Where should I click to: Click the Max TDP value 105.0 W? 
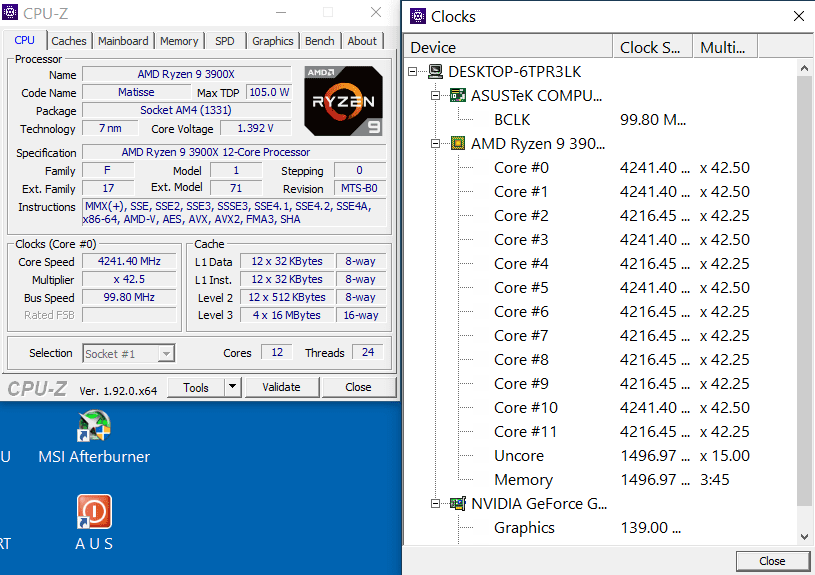pos(269,93)
